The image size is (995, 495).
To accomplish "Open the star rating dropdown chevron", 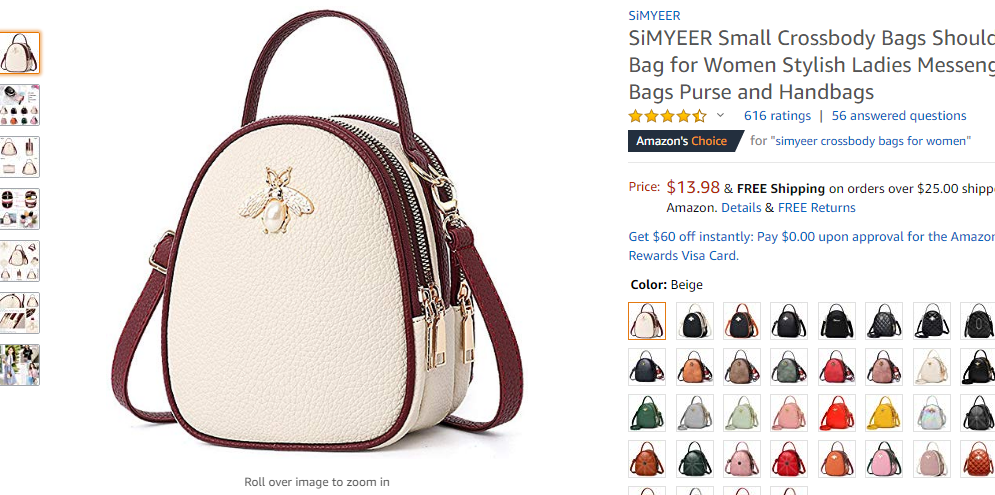I will click(720, 116).
